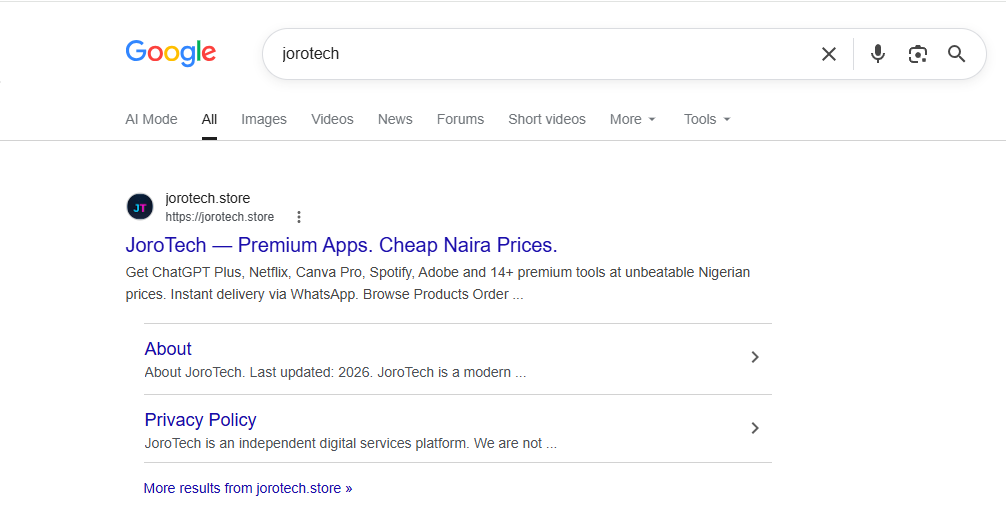Open More results from jorotech.store
Image resolution: width=1006 pixels, height=528 pixels.
pyautogui.click(x=248, y=488)
